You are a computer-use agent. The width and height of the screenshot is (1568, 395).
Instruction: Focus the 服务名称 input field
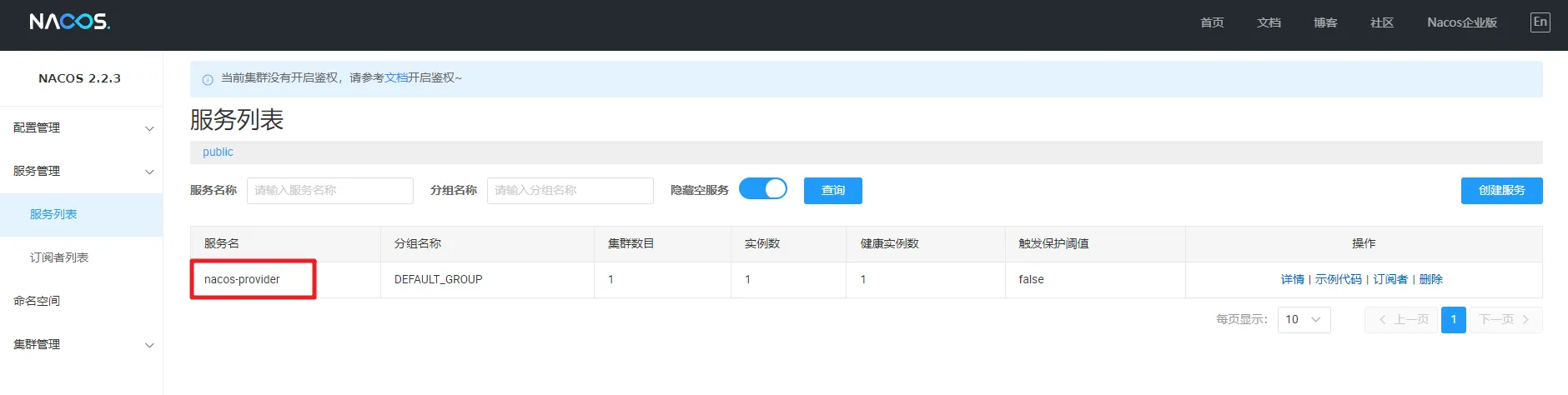click(x=329, y=190)
